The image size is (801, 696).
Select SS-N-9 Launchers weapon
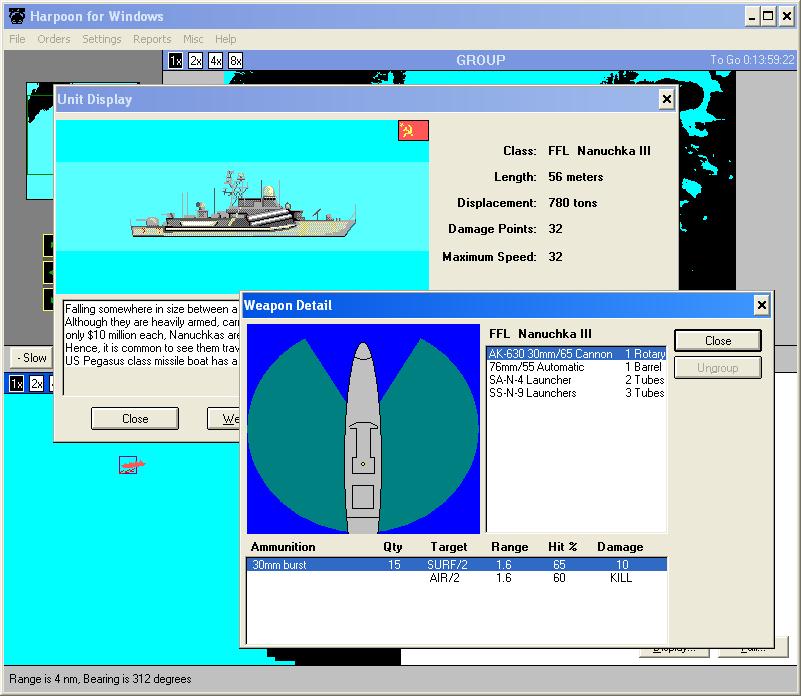click(x=576, y=393)
